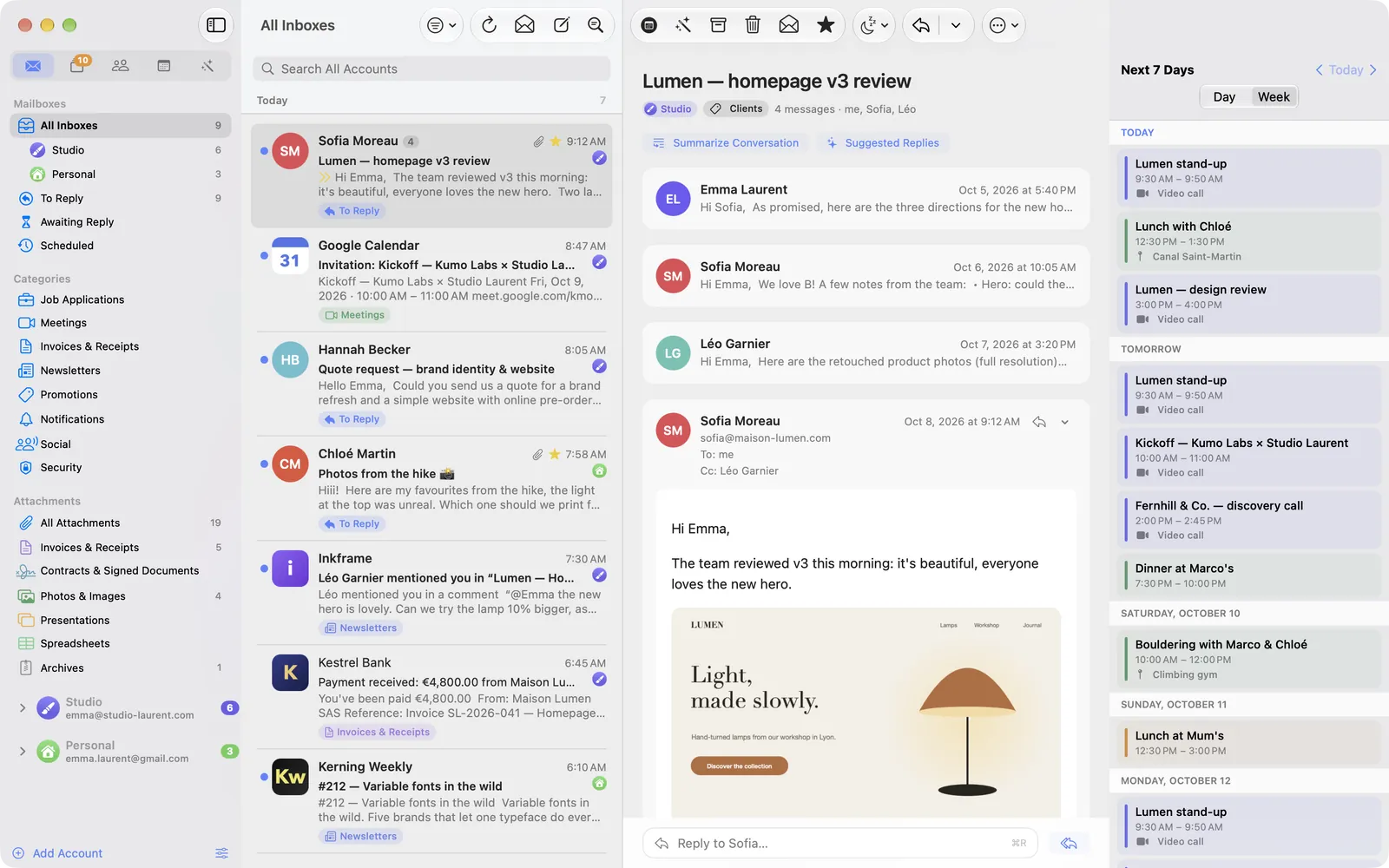This screenshot has height=868, width=1389.
Task: Open the Lumen homepage image attachment
Action: (x=866, y=712)
